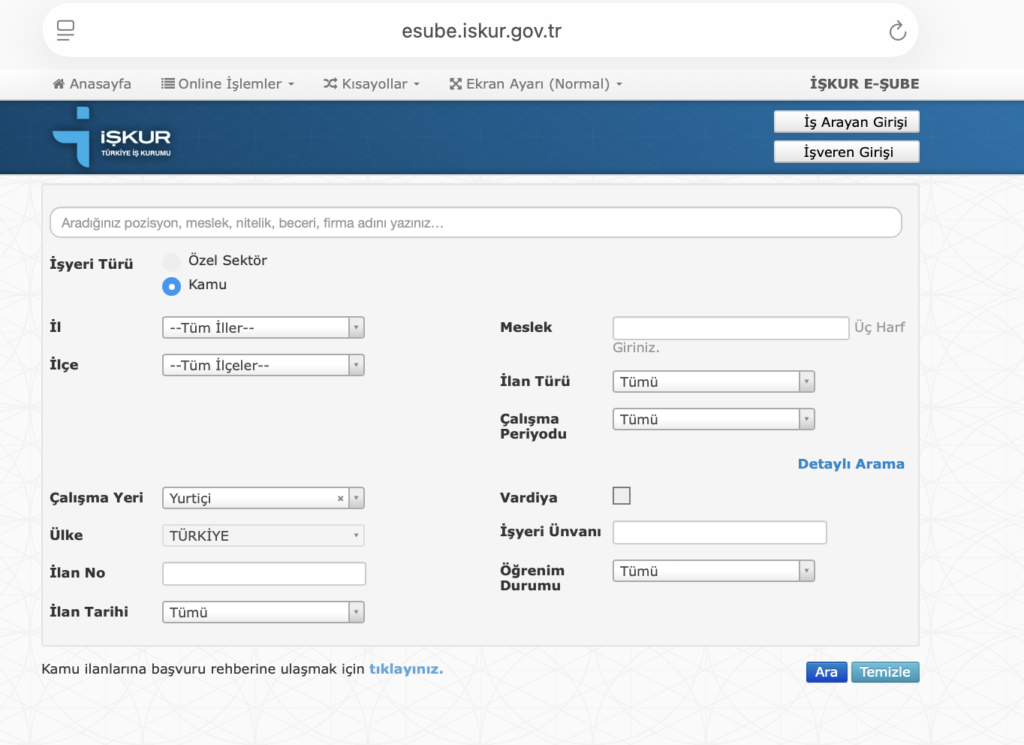
Task: Expand the Tüm İller dropdown
Action: (263, 328)
